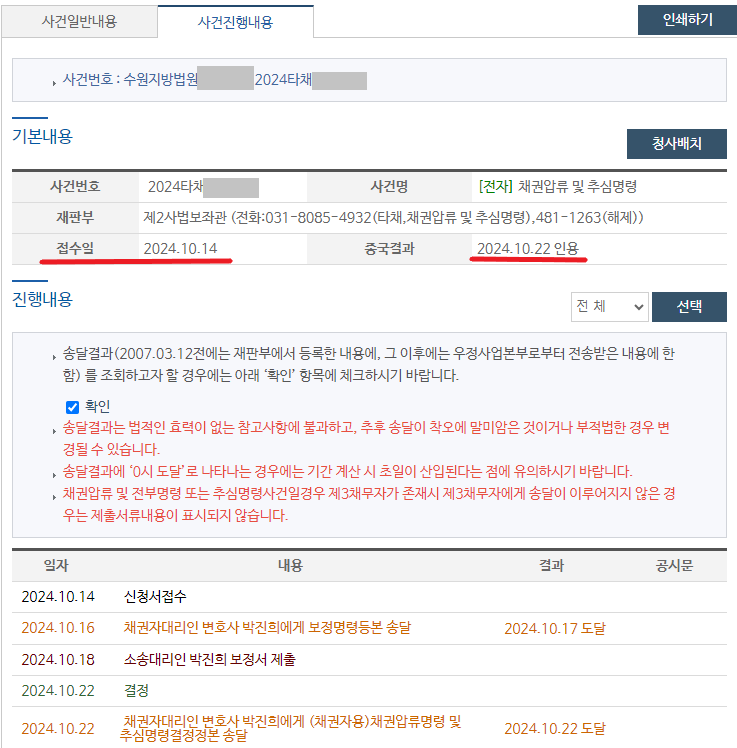Click the 접수일 value 2024.10.14
The height and width of the screenshot is (748, 737).
click(180, 249)
